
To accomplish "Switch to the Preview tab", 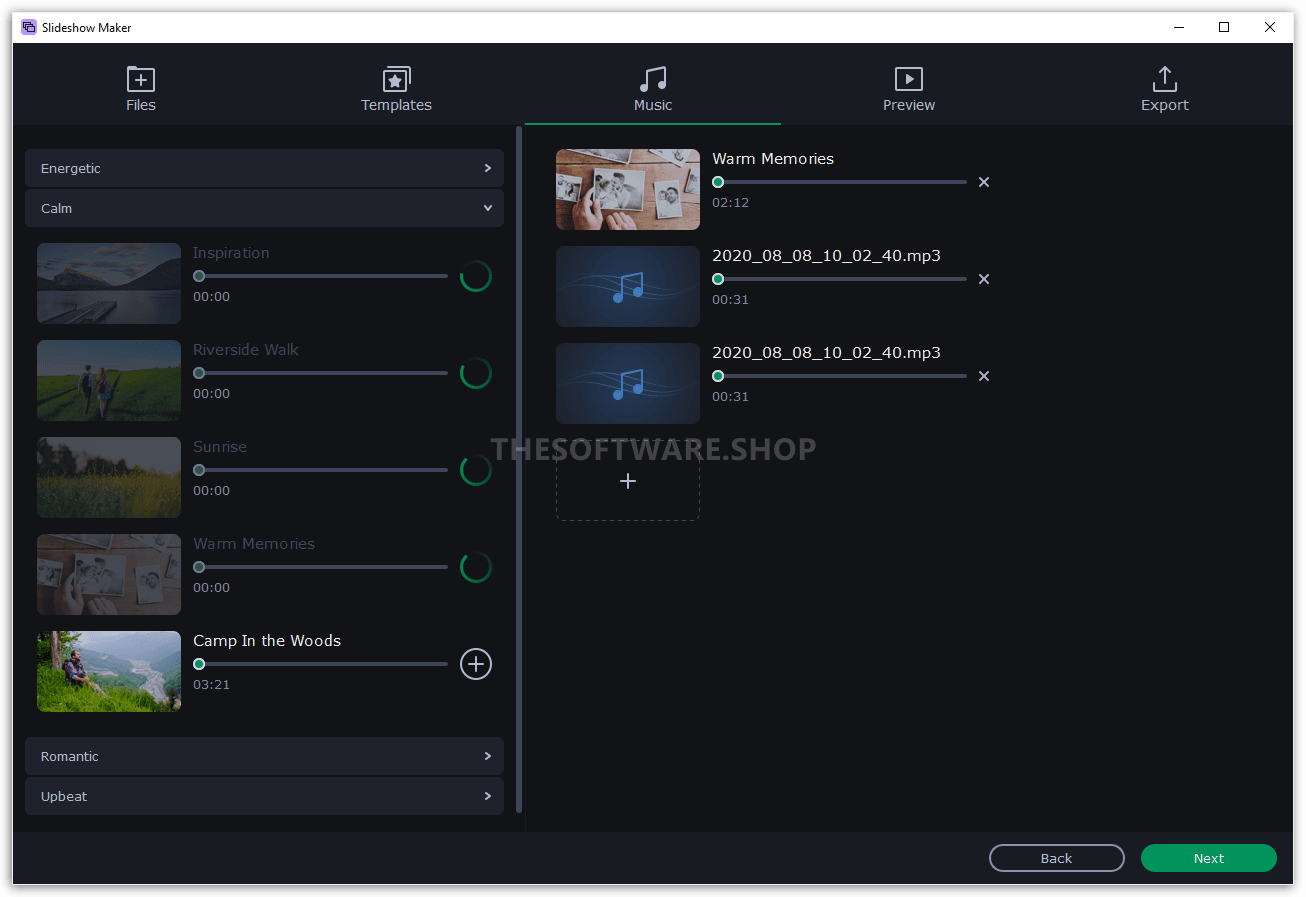I will click(x=908, y=88).
